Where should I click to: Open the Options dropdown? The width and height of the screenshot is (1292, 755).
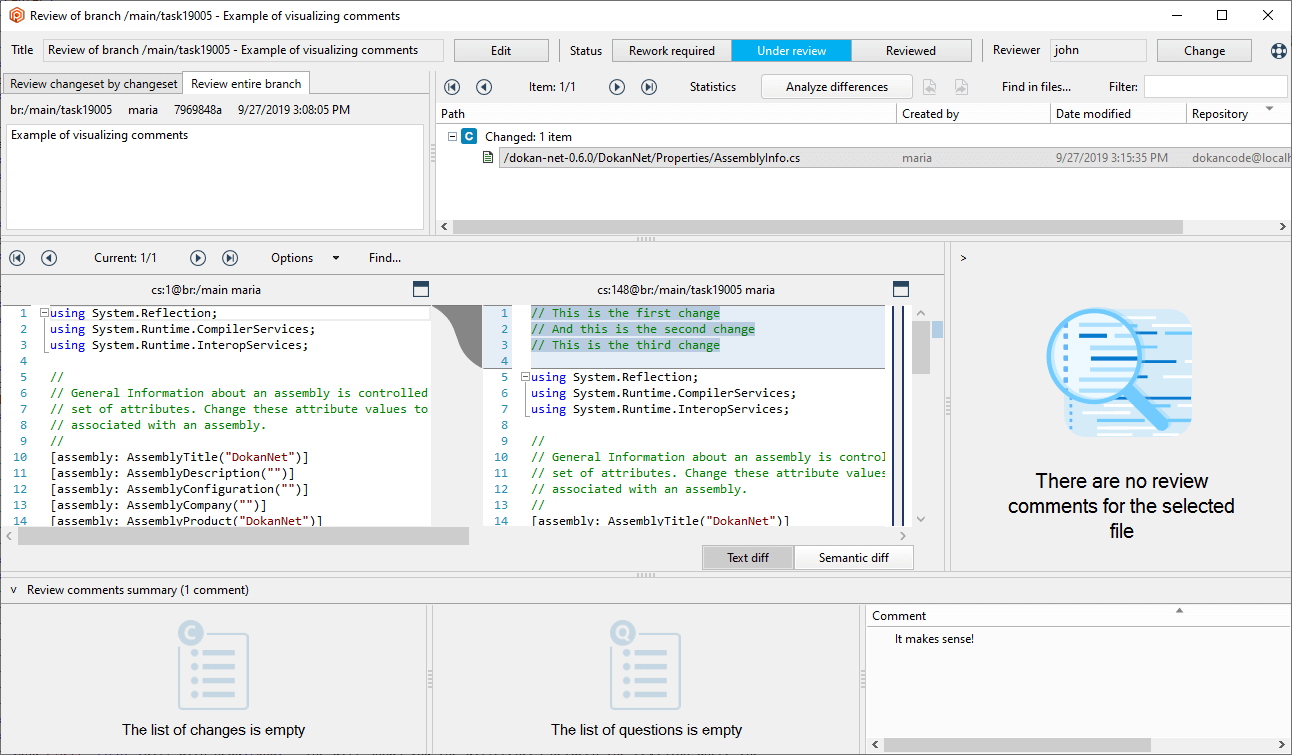[304, 258]
